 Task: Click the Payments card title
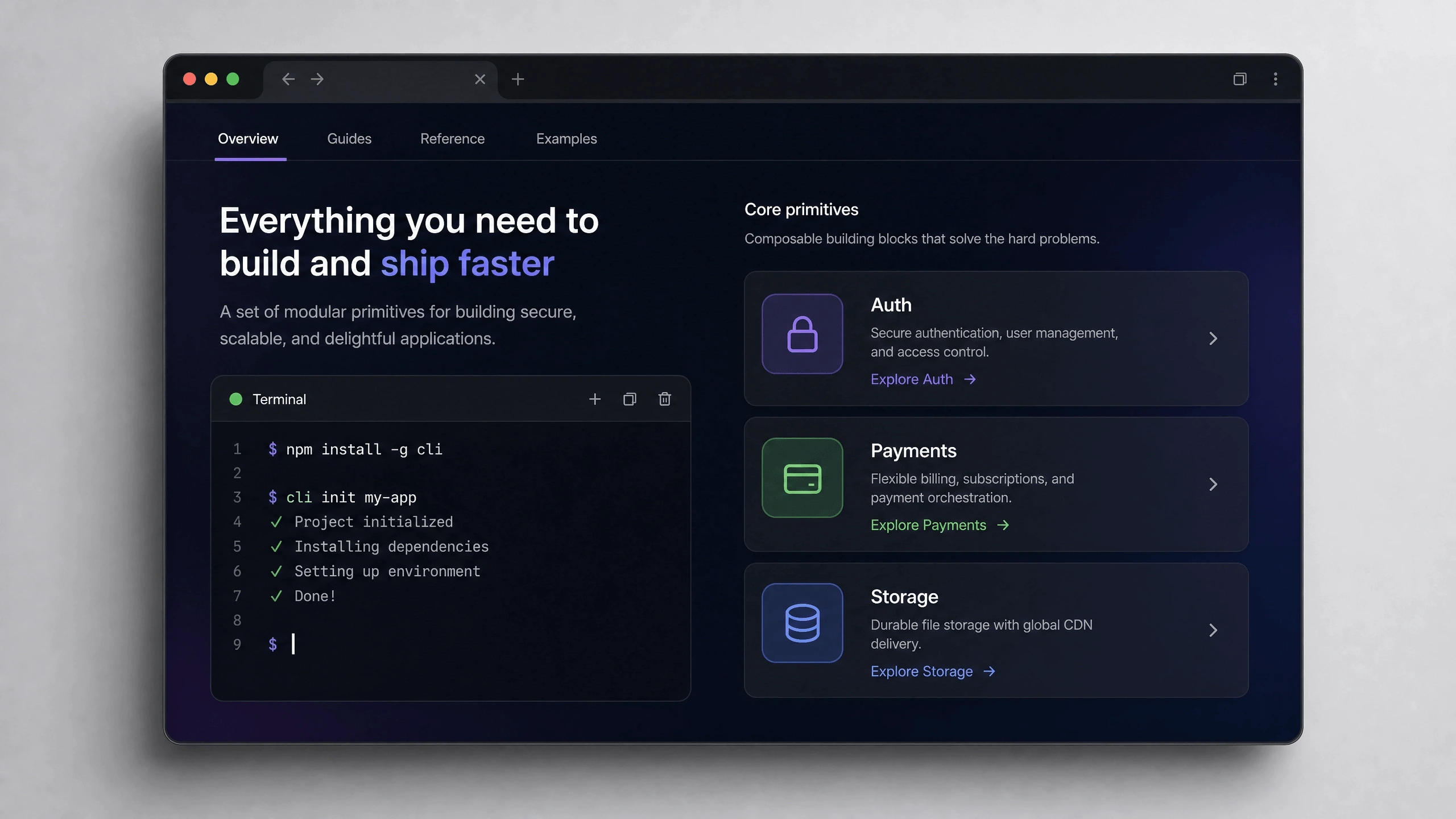[x=913, y=451]
